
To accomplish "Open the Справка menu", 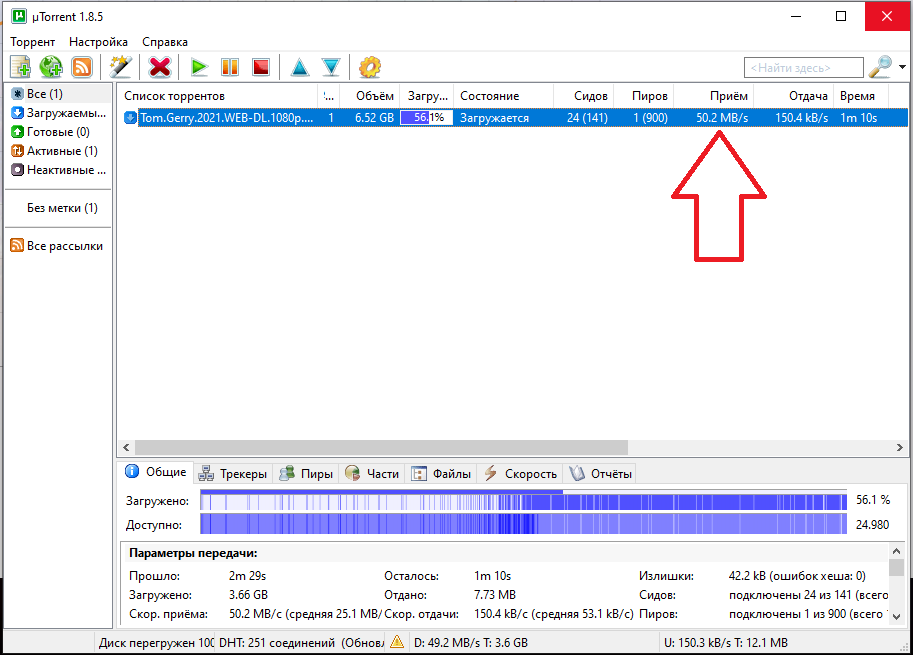I will pos(165,42).
